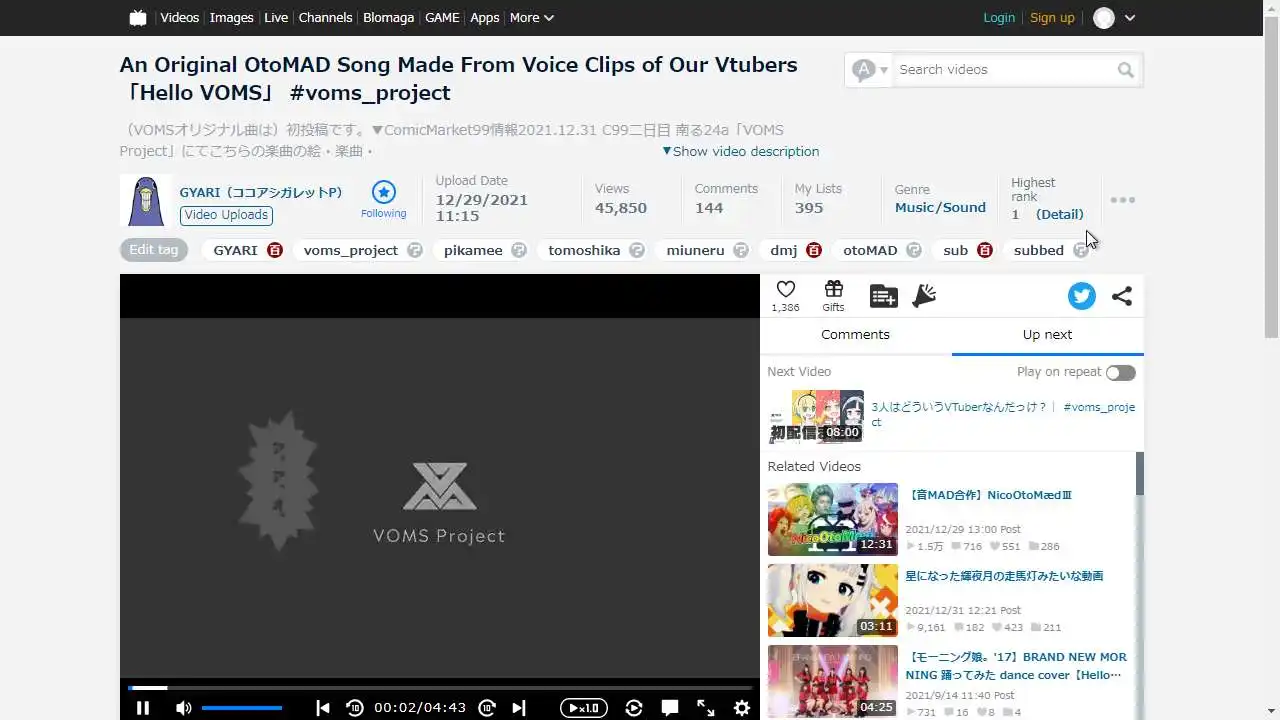Expand Show video description
Viewport: 1280px width, 720px height.
click(x=741, y=151)
